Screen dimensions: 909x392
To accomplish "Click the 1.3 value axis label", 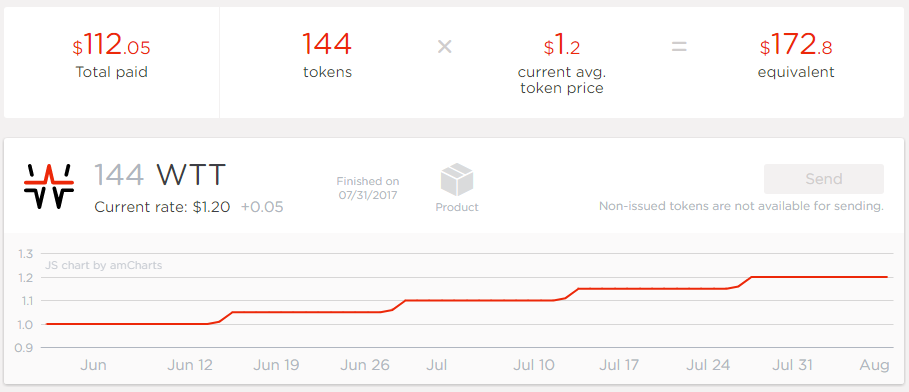I will [26, 253].
